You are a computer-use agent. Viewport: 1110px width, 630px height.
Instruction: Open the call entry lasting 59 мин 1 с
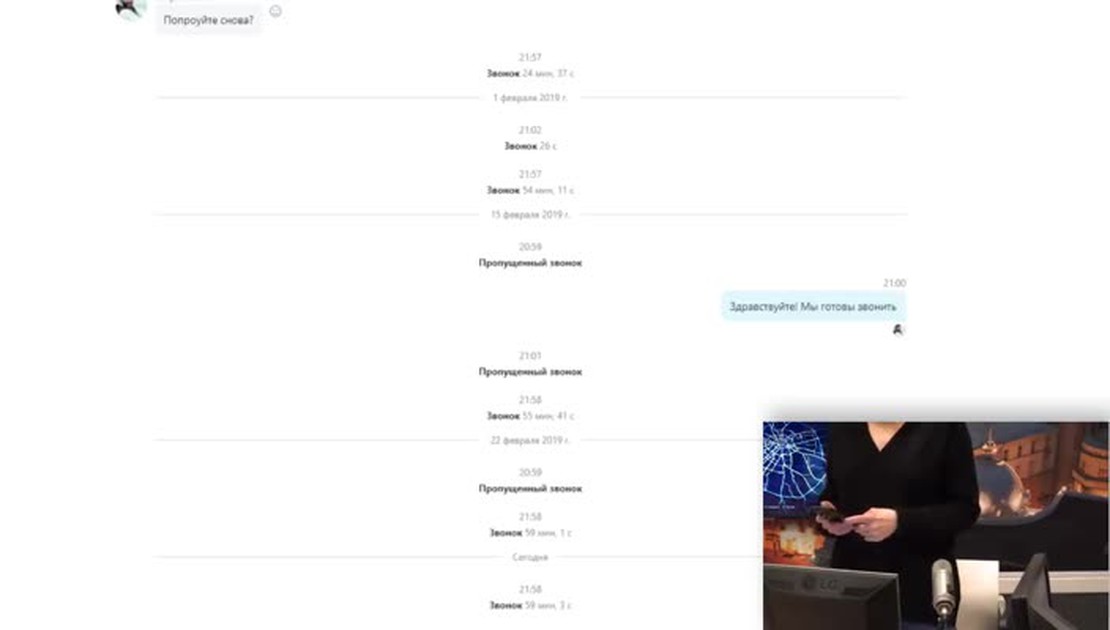point(530,533)
